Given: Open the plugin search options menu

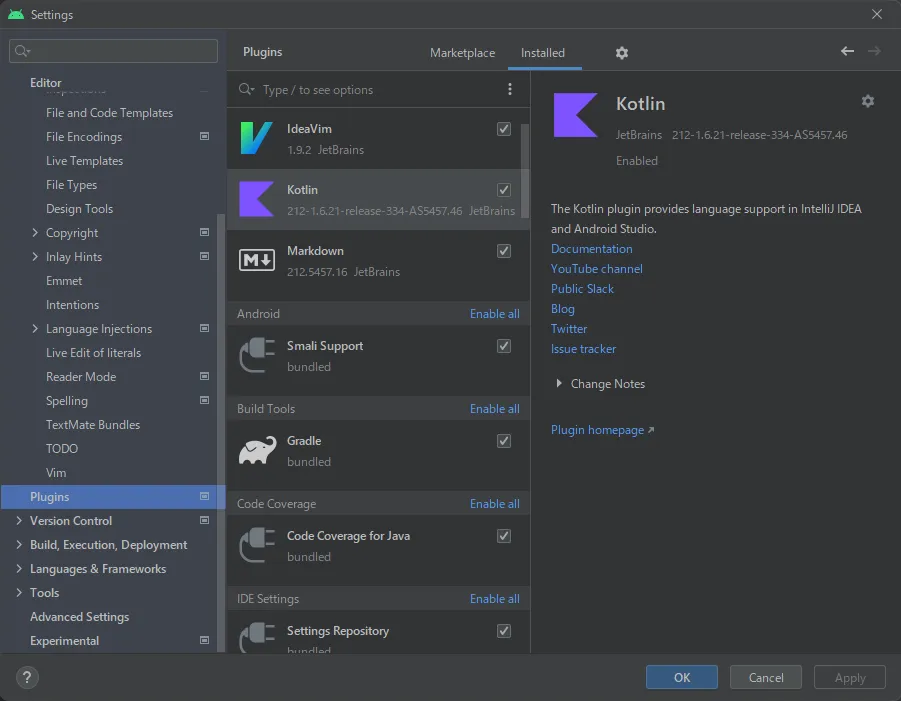Looking at the screenshot, I should pyautogui.click(x=510, y=90).
